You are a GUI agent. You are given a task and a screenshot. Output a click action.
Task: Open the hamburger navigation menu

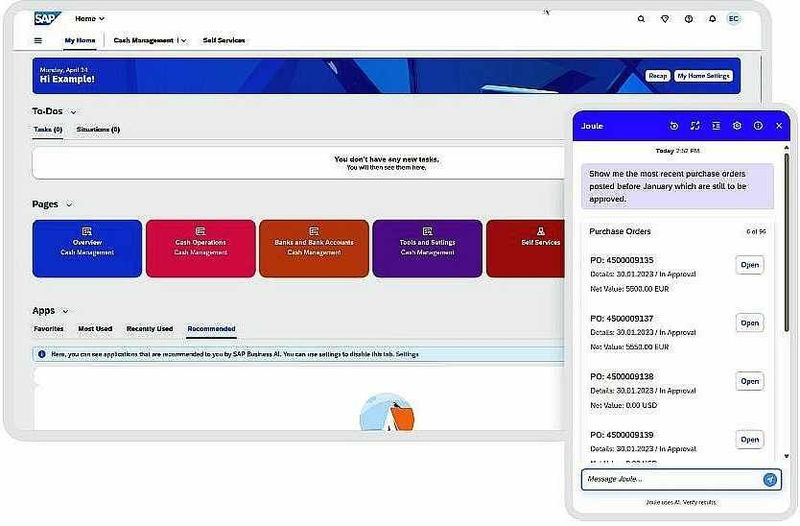(x=38, y=40)
